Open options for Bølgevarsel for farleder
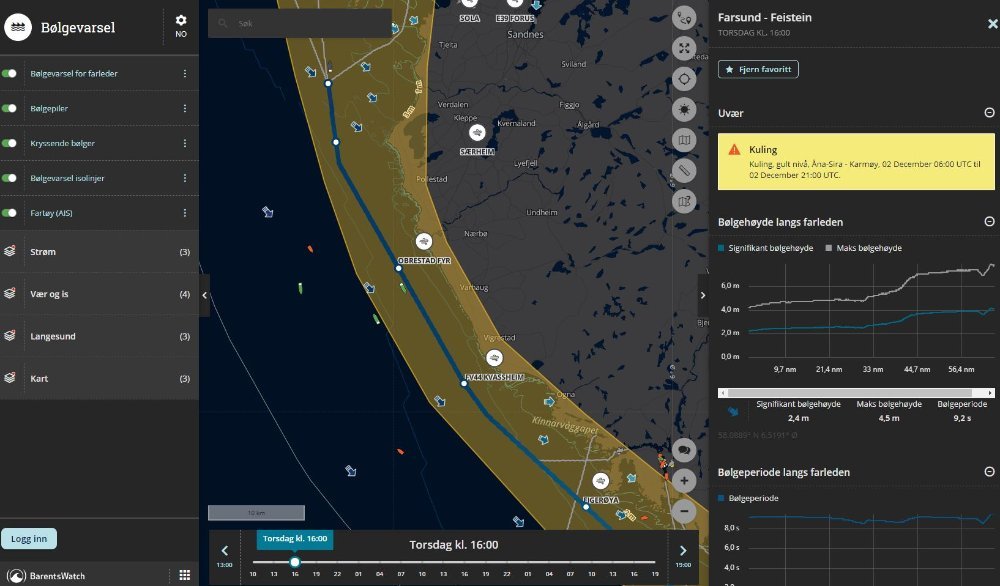Screen dimensions: 1000x586 (x=185, y=73)
